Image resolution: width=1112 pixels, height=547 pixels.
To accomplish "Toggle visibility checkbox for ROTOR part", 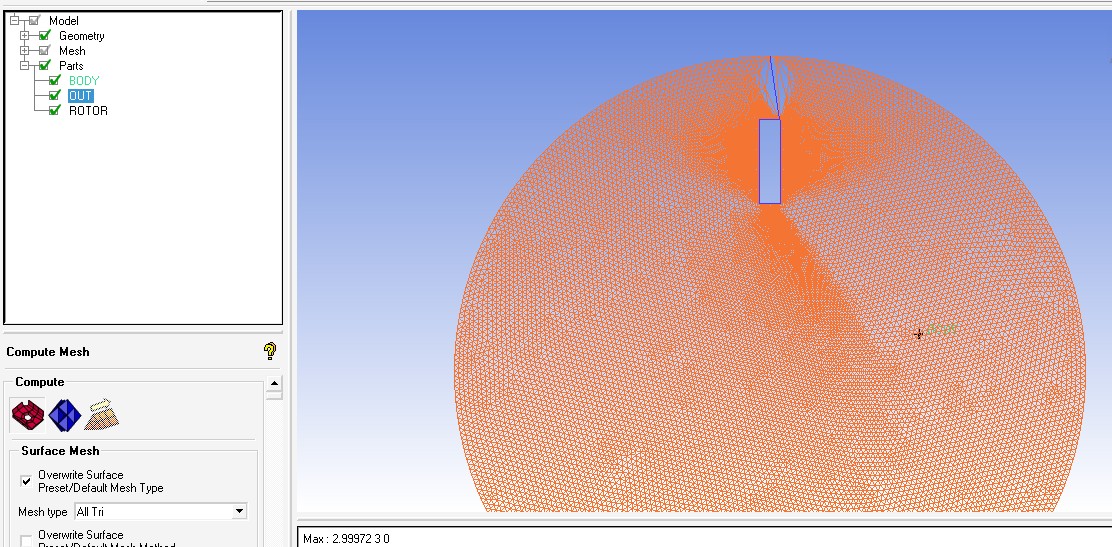I will click(55, 111).
